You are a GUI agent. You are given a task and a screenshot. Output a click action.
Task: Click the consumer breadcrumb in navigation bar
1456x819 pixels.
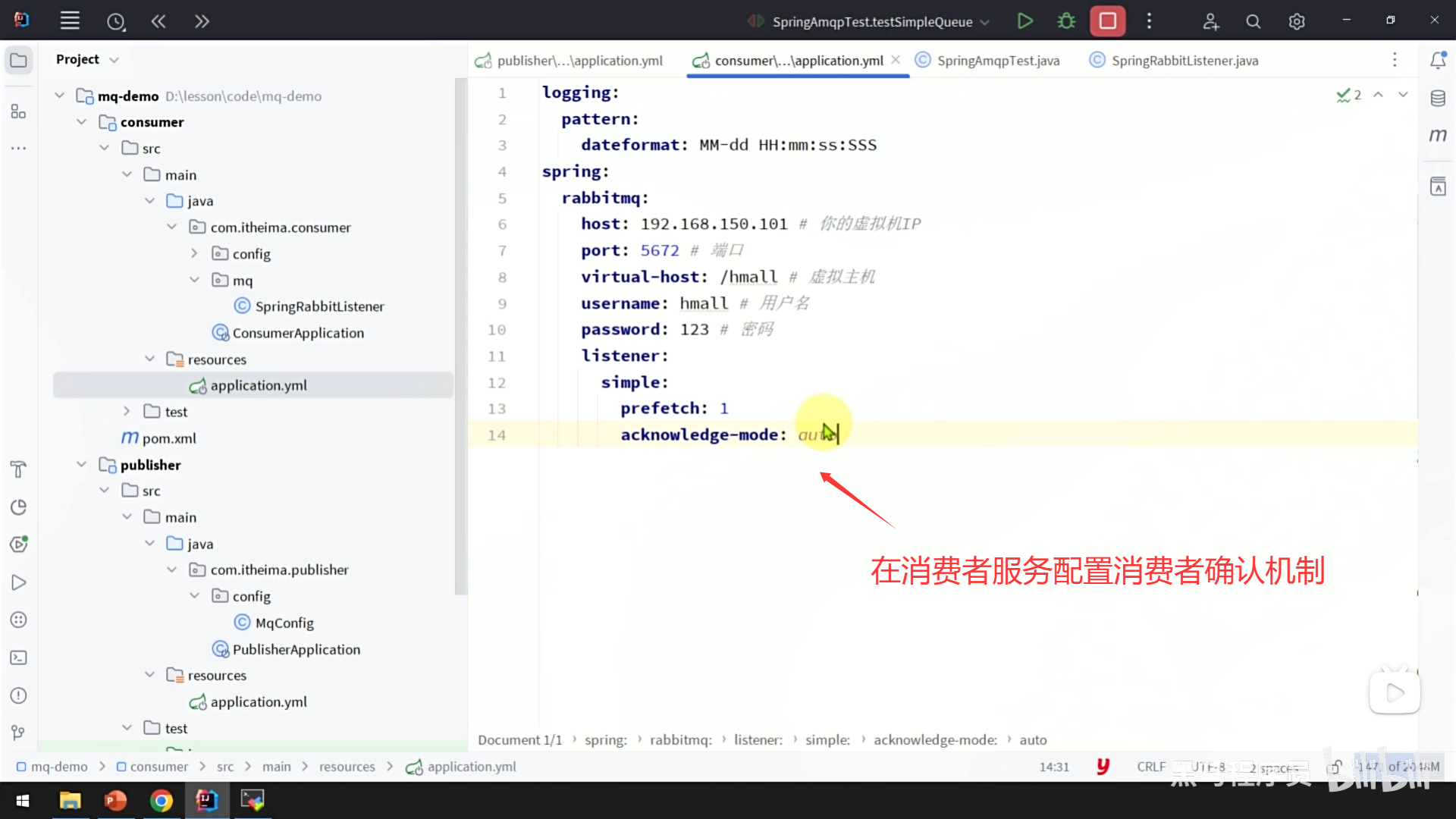pos(158,767)
